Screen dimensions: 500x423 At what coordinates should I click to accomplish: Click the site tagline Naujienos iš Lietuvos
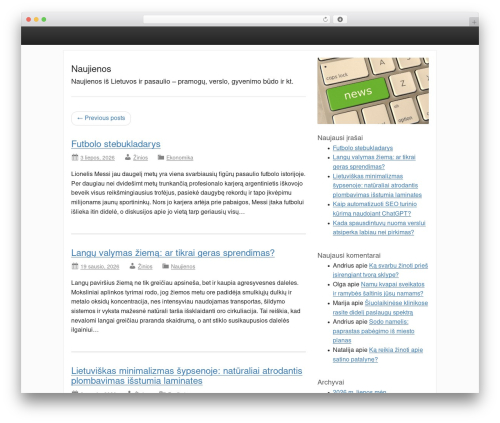click(x=182, y=82)
